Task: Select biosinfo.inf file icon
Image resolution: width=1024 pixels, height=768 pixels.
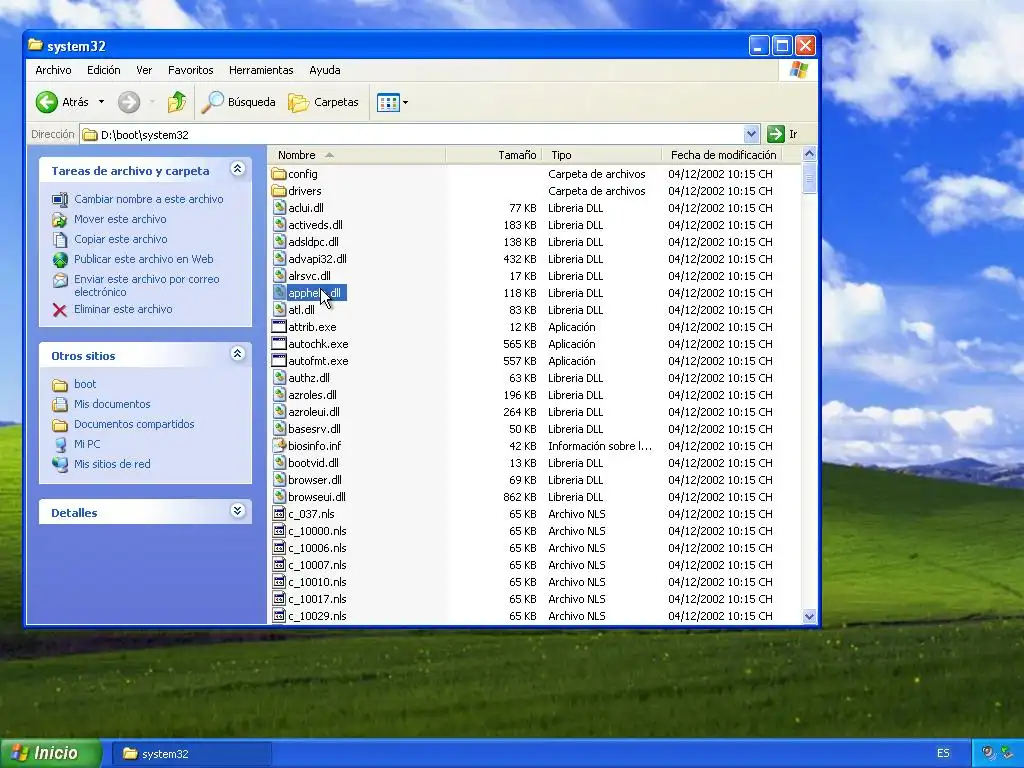Action: click(279, 445)
